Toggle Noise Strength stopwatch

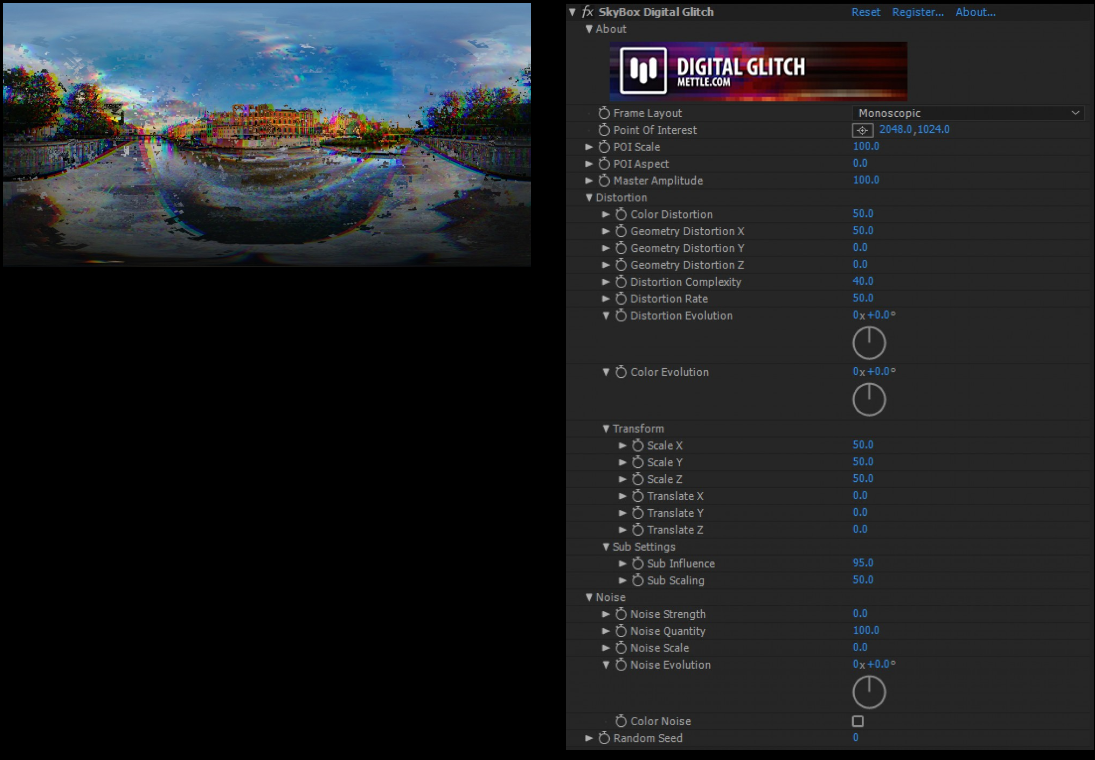click(621, 614)
